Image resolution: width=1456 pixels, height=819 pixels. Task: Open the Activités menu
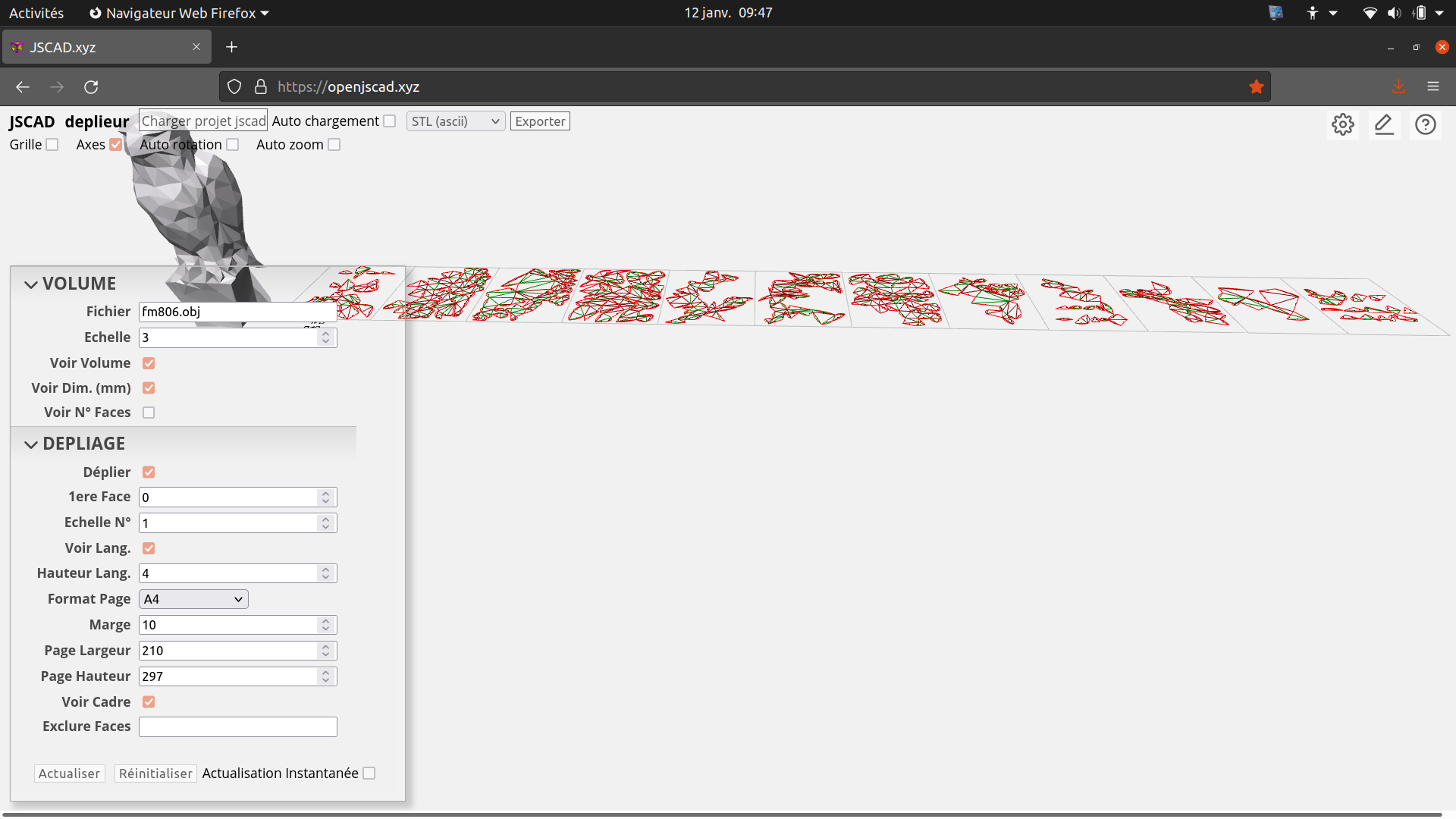pos(36,12)
